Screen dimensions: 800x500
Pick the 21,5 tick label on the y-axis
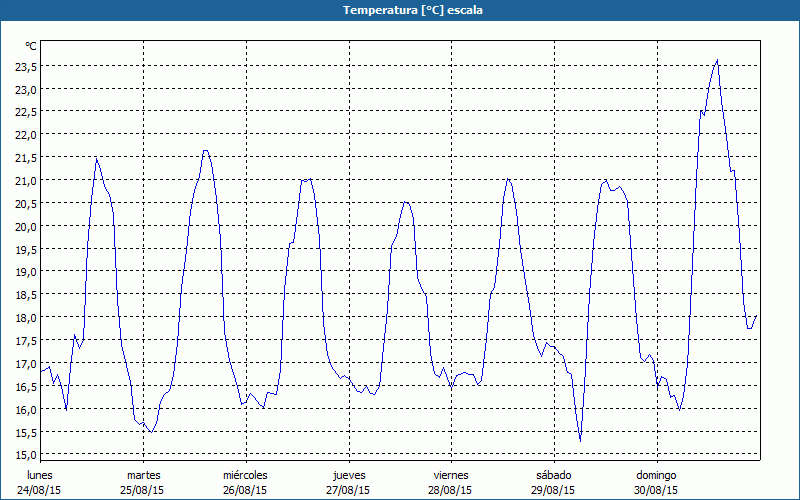(27, 158)
